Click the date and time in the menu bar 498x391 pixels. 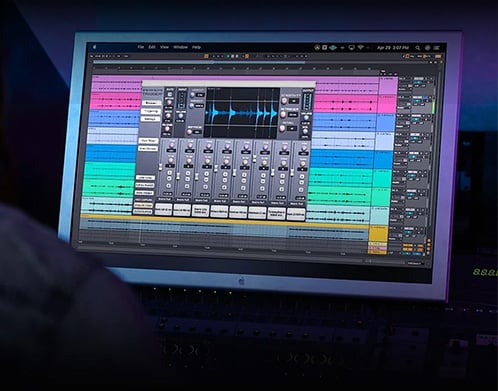click(393, 48)
